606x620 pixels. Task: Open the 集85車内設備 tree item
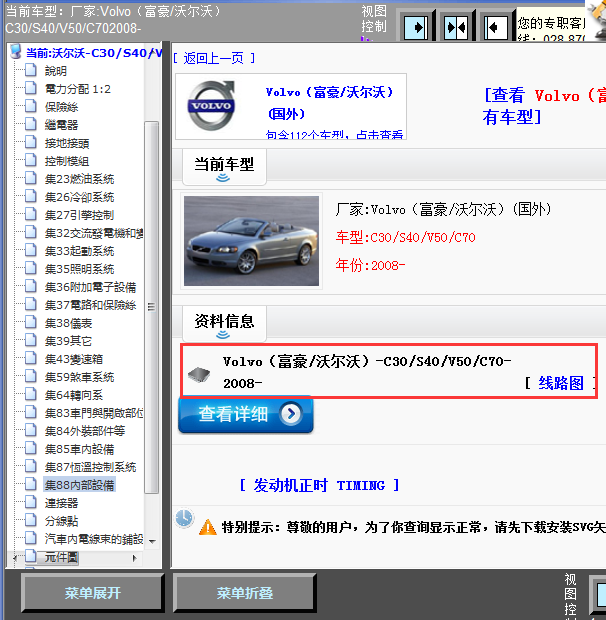[x=79, y=449]
